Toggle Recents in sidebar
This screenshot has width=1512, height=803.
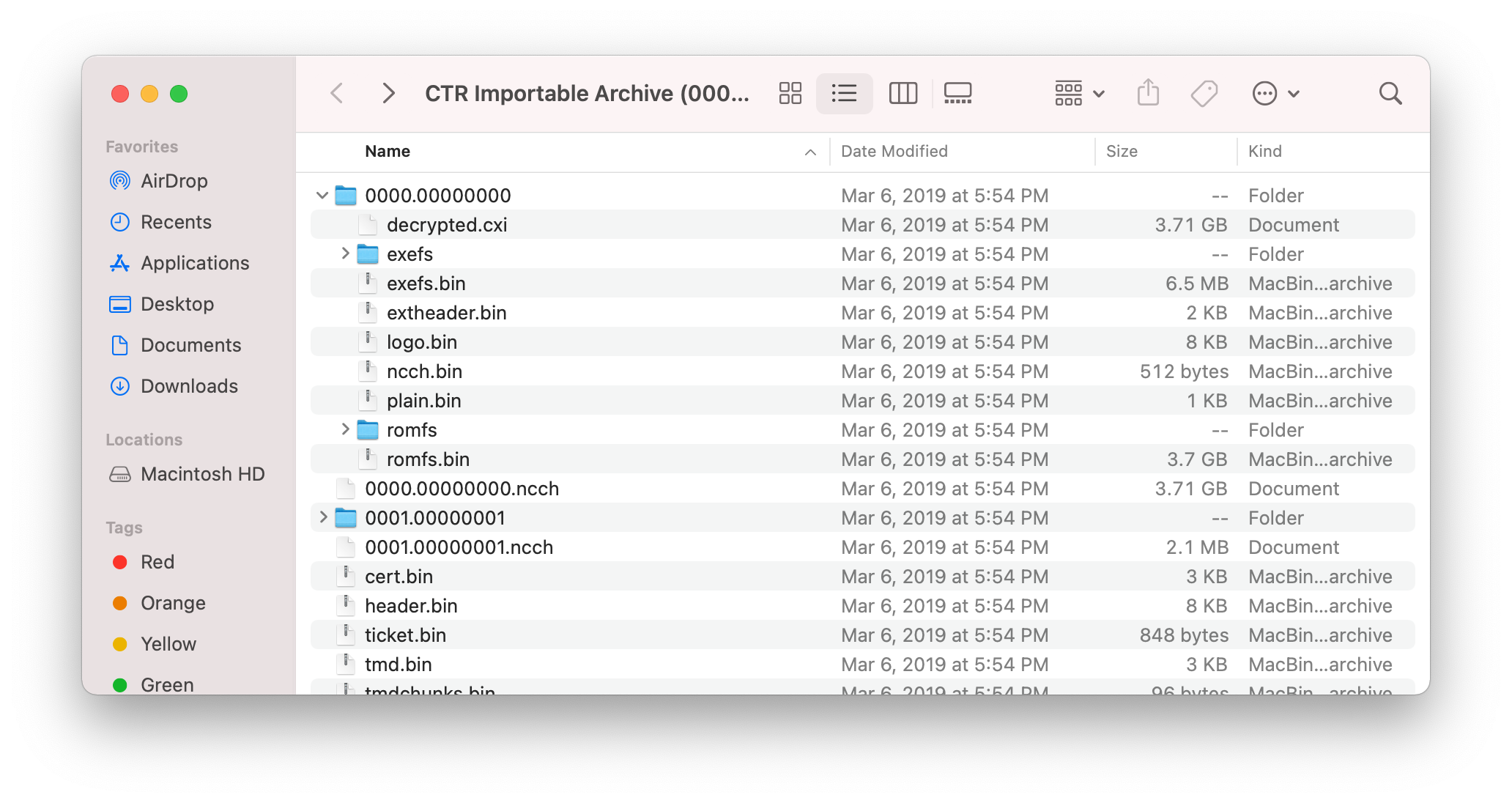pos(177,222)
